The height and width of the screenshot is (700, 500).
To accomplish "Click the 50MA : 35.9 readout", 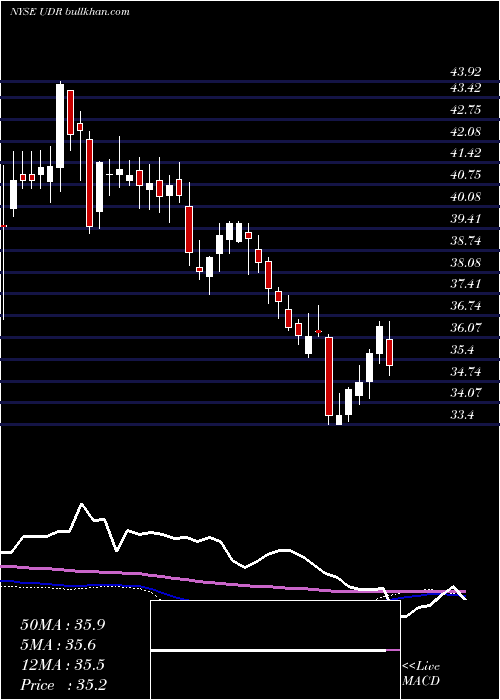I will pos(63,625).
